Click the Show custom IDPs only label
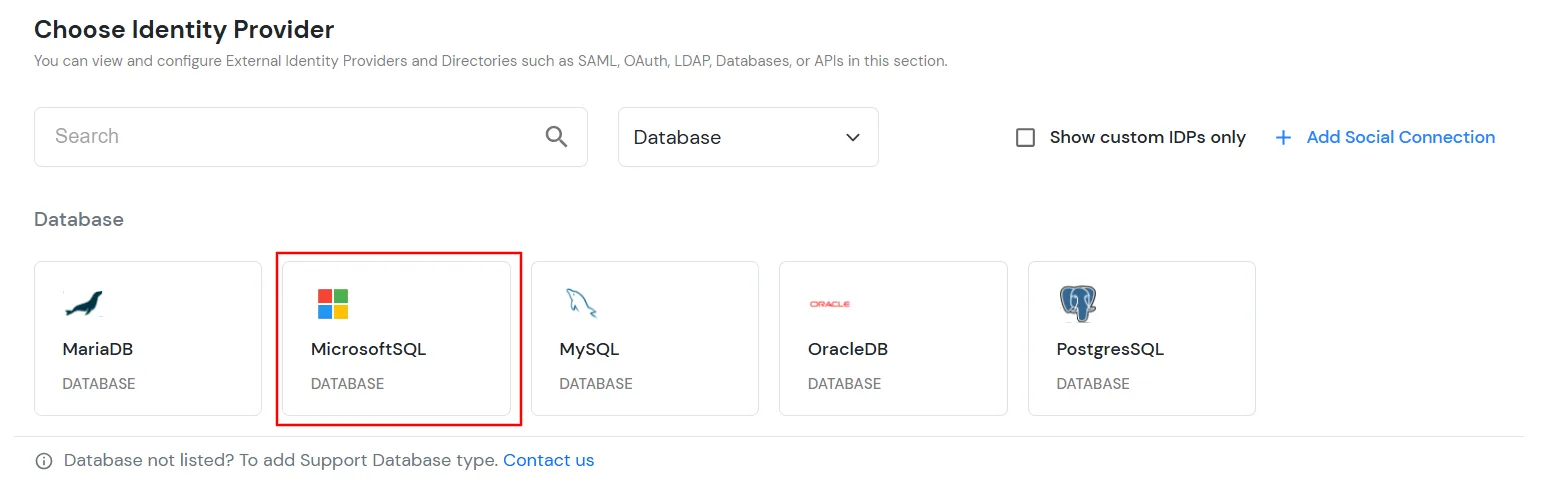Viewport: 1546px width, 502px height. pos(1148,138)
